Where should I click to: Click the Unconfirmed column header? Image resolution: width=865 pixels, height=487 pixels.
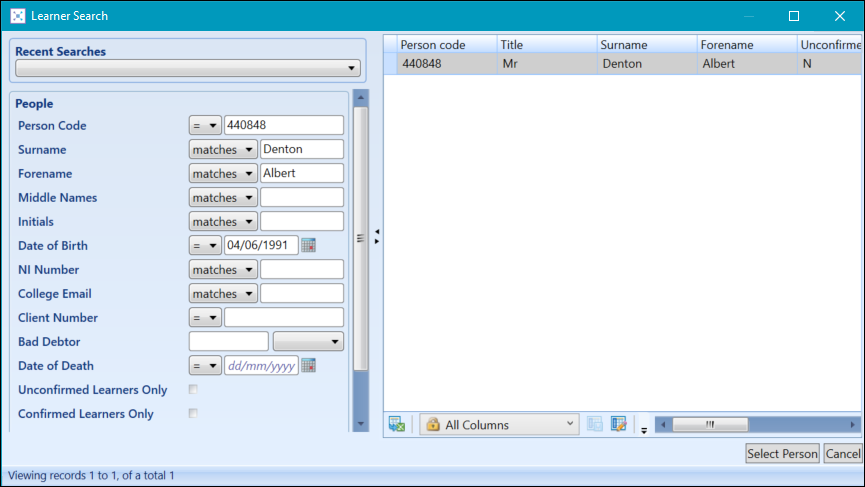click(x=830, y=45)
